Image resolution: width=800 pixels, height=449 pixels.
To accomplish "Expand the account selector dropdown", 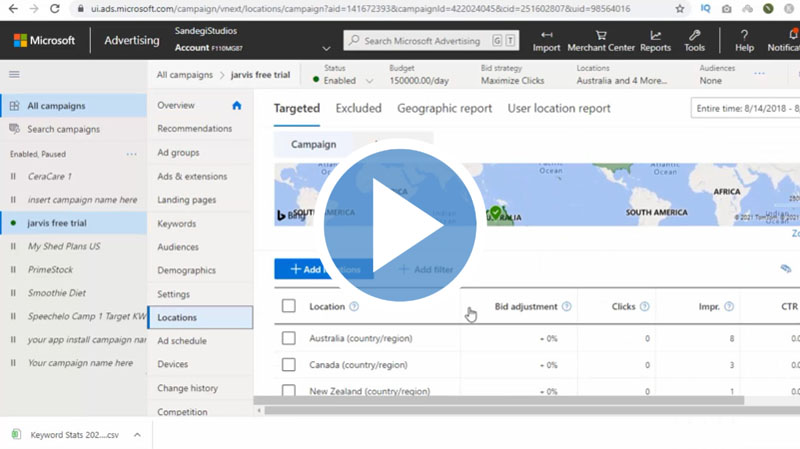I will tap(326, 48).
